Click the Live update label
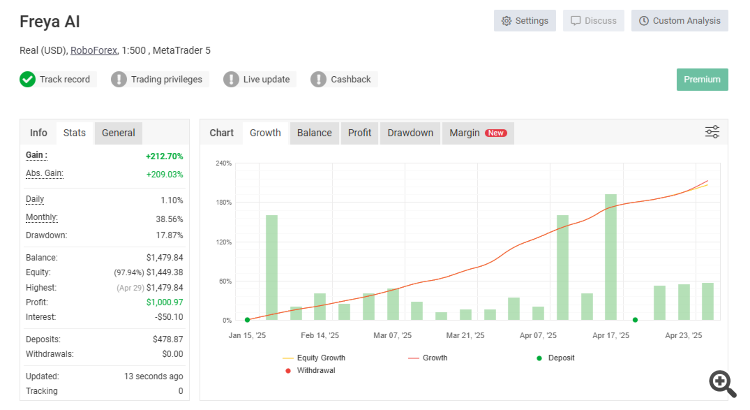This screenshot has height=410, width=750. click(266, 79)
